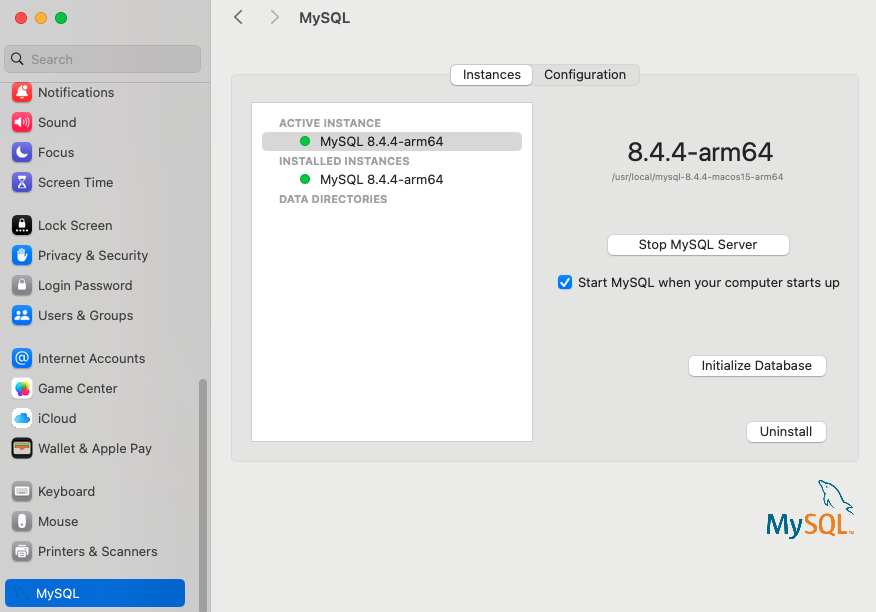
Task: Focus the Search input field
Action: 103,59
